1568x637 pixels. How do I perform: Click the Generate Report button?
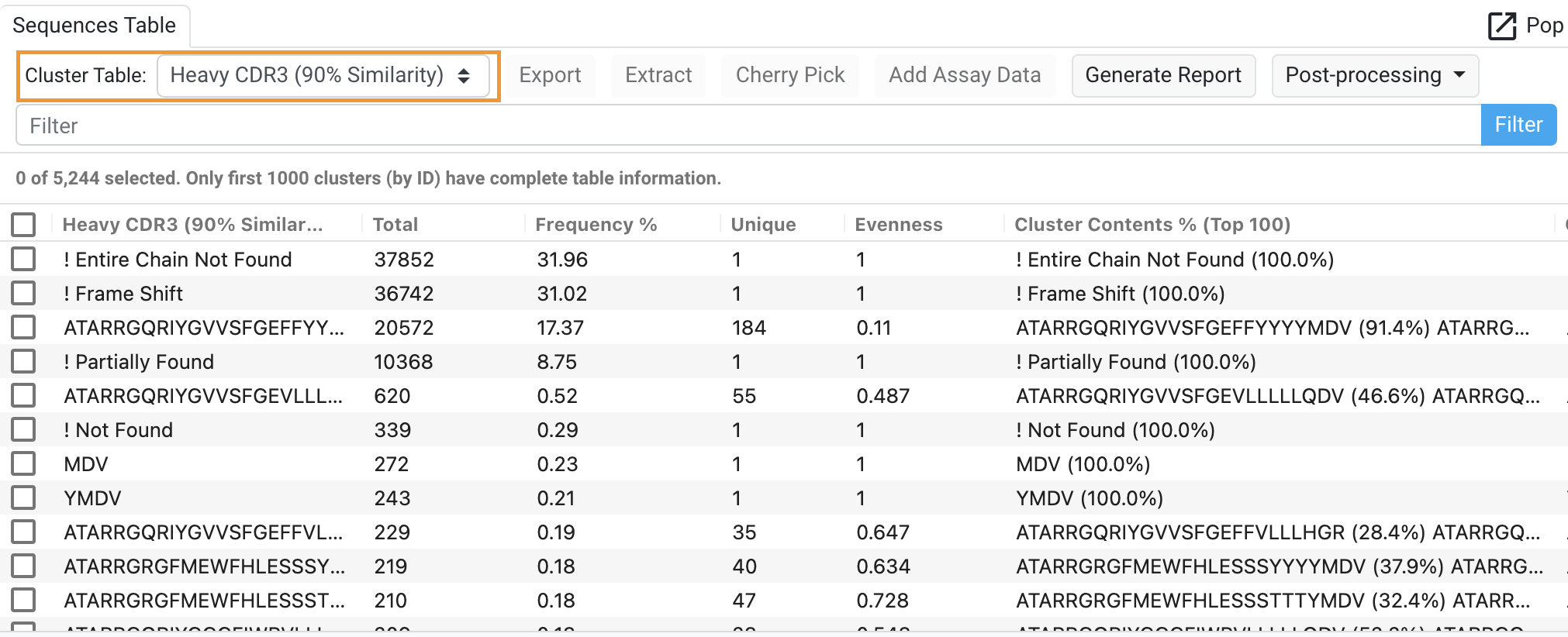[1163, 75]
